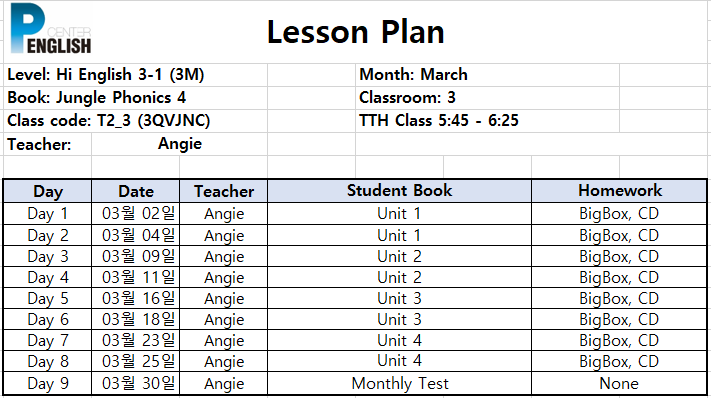Click the Day 9 cell
Viewport: 711px width, 398px height.
(x=48, y=383)
